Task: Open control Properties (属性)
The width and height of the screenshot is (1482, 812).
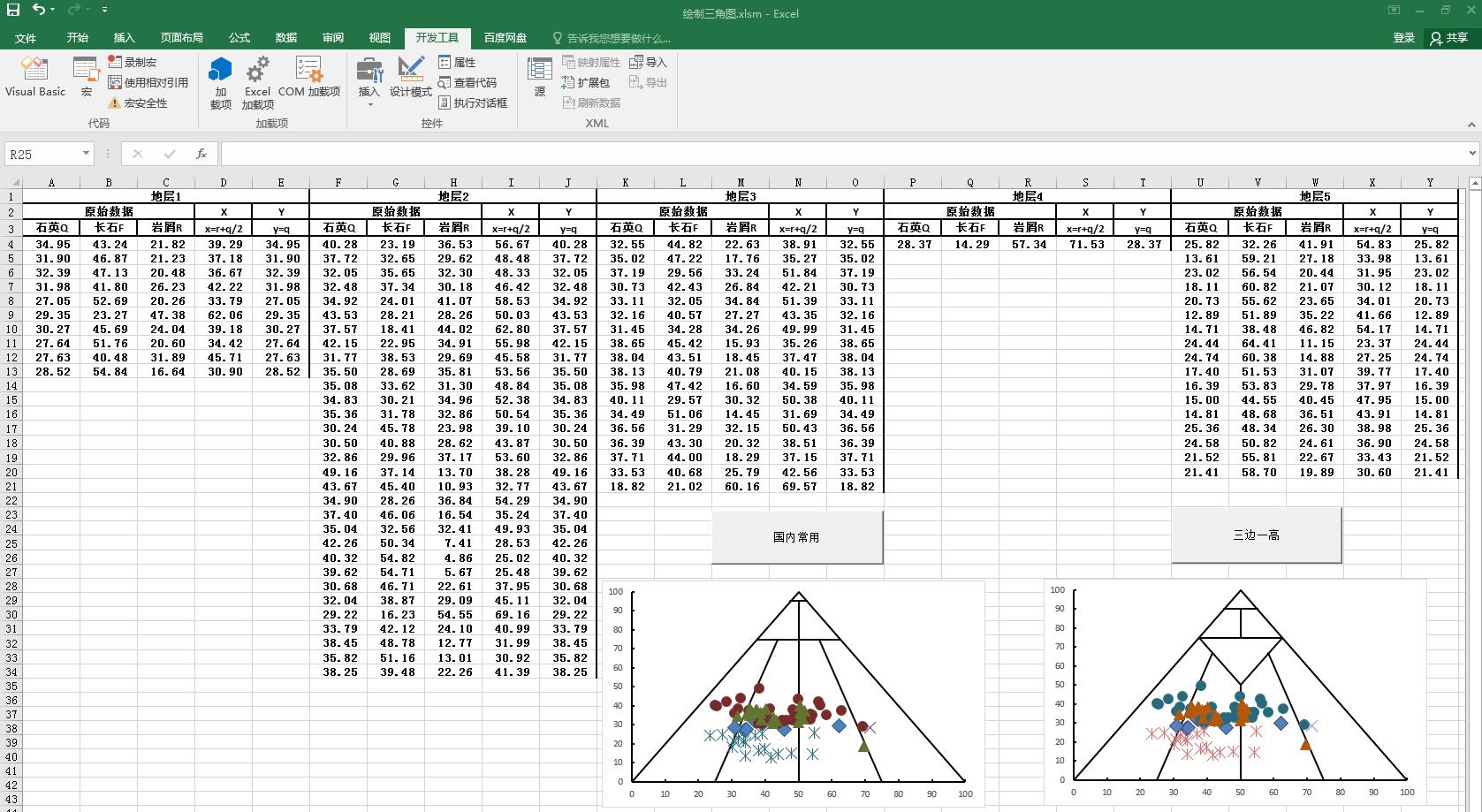Action: click(x=457, y=62)
